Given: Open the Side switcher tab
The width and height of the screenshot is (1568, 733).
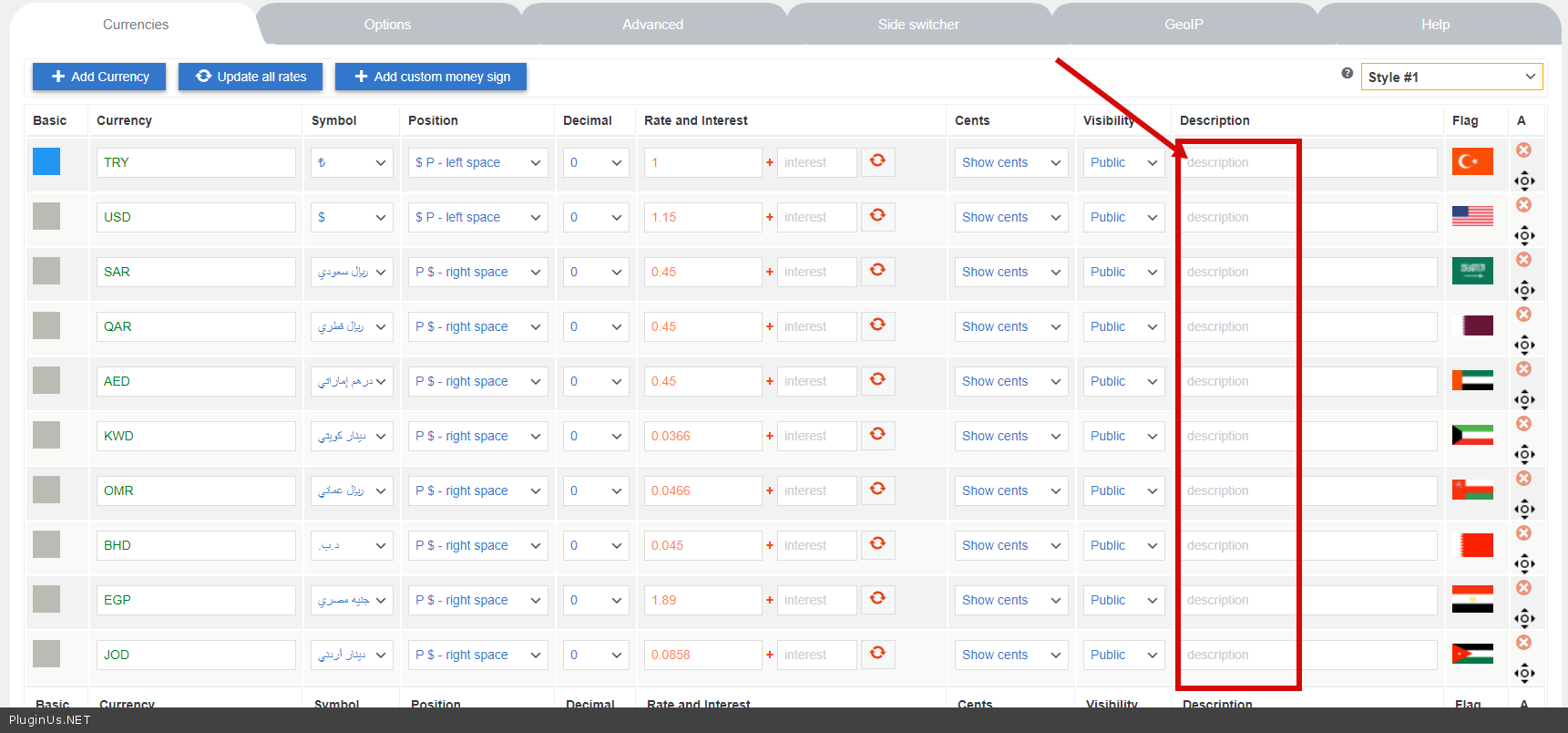Looking at the screenshot, I should (918, 25).
